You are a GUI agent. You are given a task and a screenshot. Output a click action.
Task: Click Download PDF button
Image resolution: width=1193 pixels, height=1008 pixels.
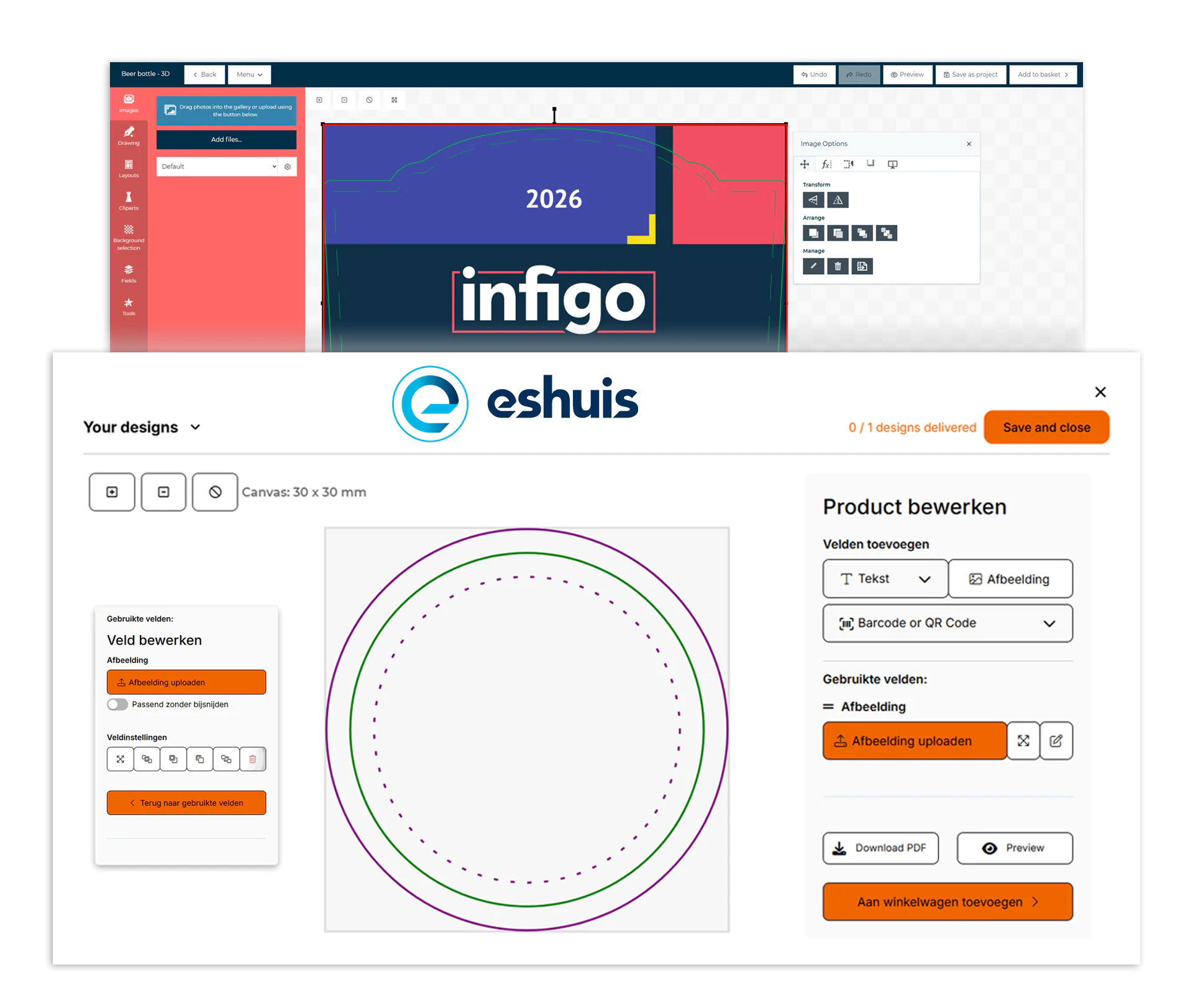880,848
